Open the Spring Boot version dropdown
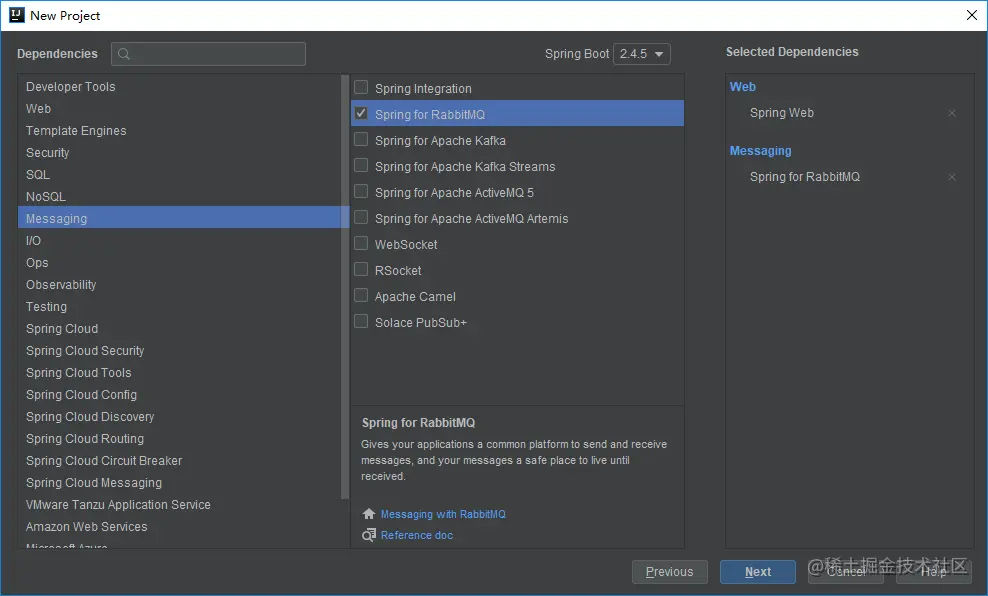The image size is (988, 596). coord(641,54)
